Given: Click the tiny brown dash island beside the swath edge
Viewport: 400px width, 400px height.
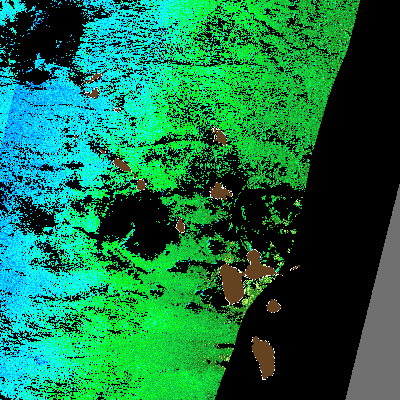Looking at the screenshot, I should click(x=295, y=268).
